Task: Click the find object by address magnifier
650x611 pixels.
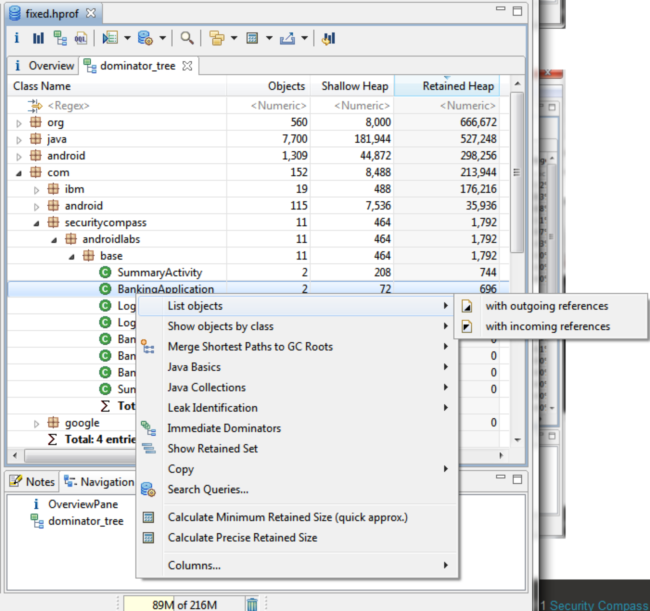Action: [187, 38]
